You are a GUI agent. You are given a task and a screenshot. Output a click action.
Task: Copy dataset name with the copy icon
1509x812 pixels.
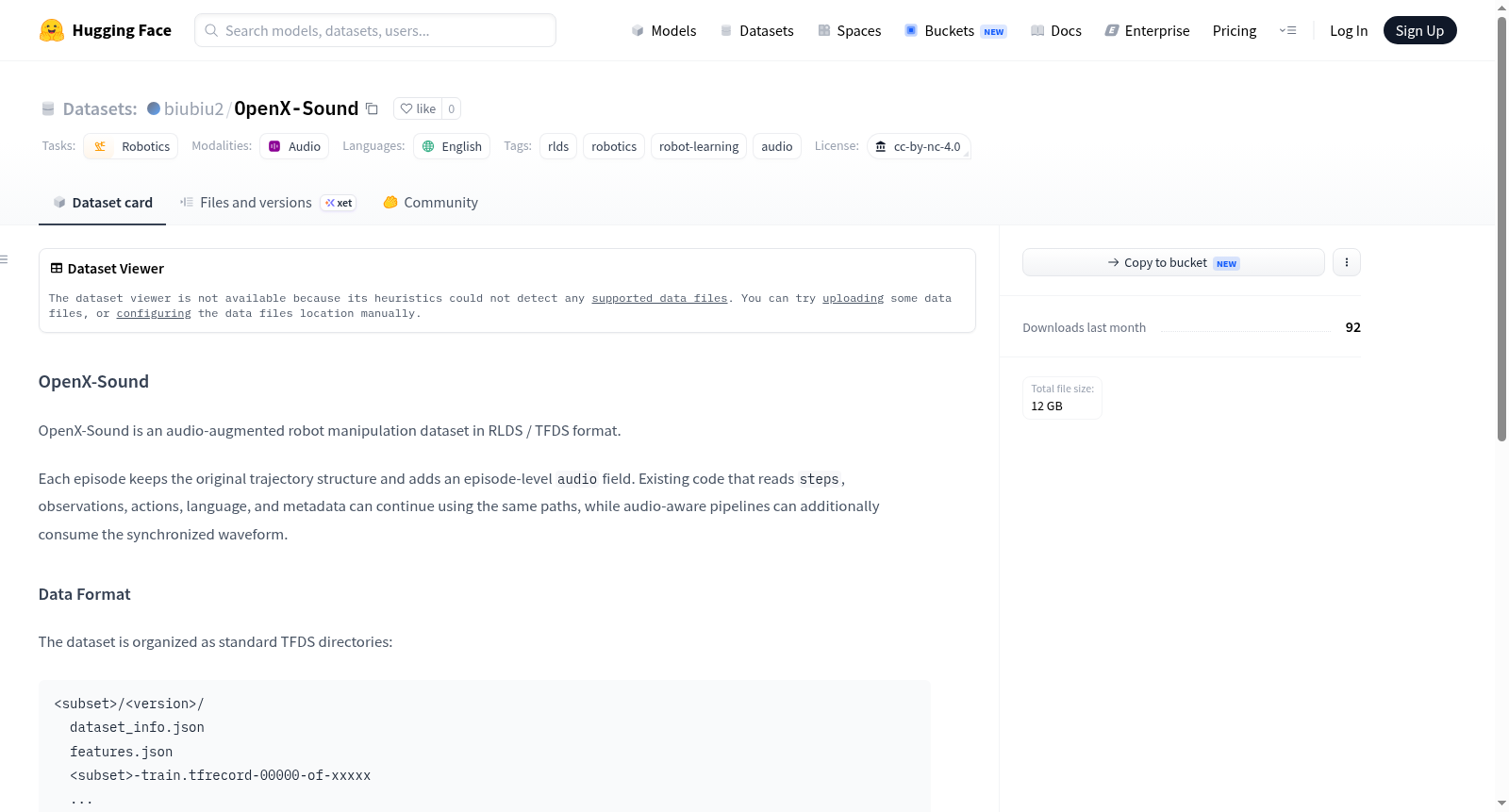point(372,108)
